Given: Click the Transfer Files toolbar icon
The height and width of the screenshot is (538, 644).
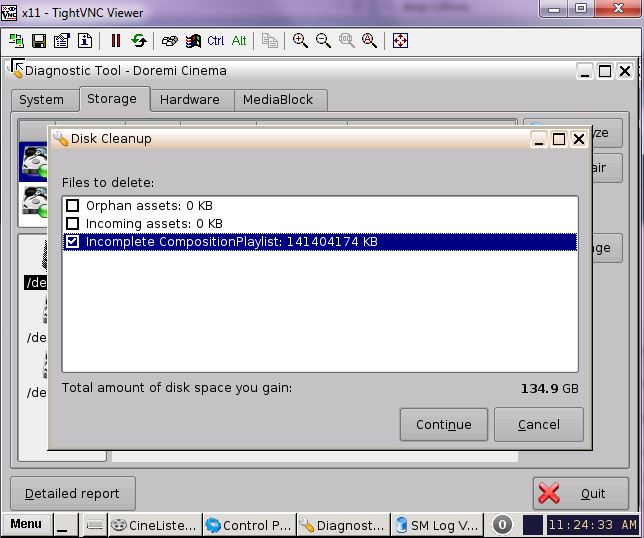Looking at the screenshot, I should click(x=269, y=41).
